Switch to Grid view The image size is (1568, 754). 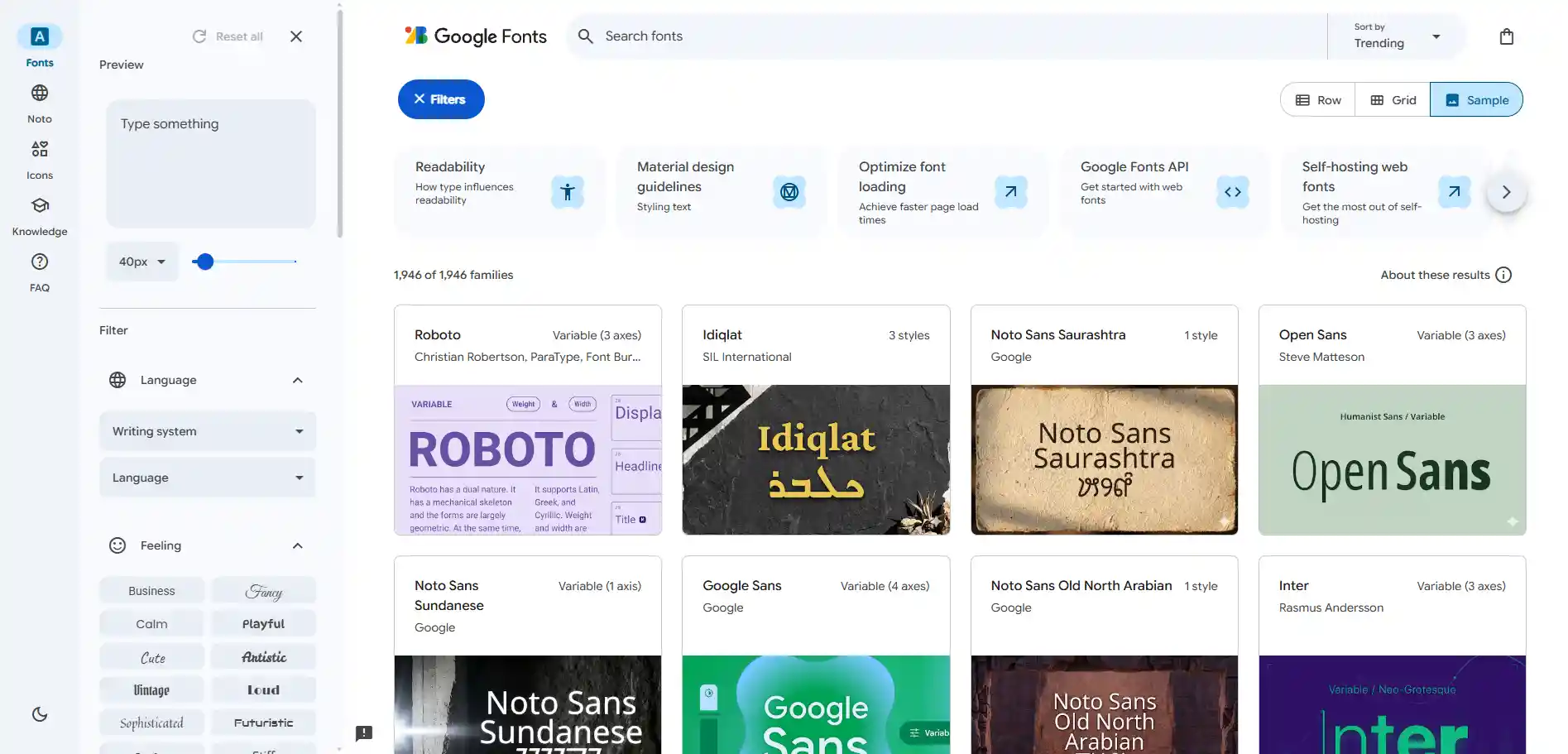1393,100
